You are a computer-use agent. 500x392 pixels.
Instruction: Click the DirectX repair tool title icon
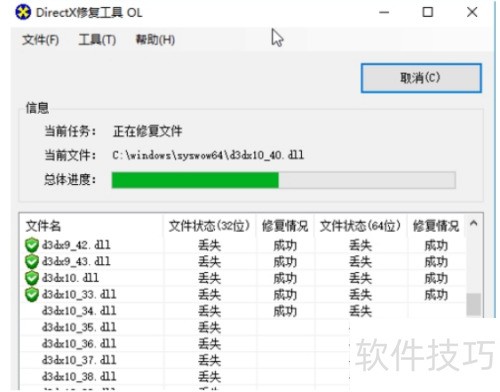(23, 12)
